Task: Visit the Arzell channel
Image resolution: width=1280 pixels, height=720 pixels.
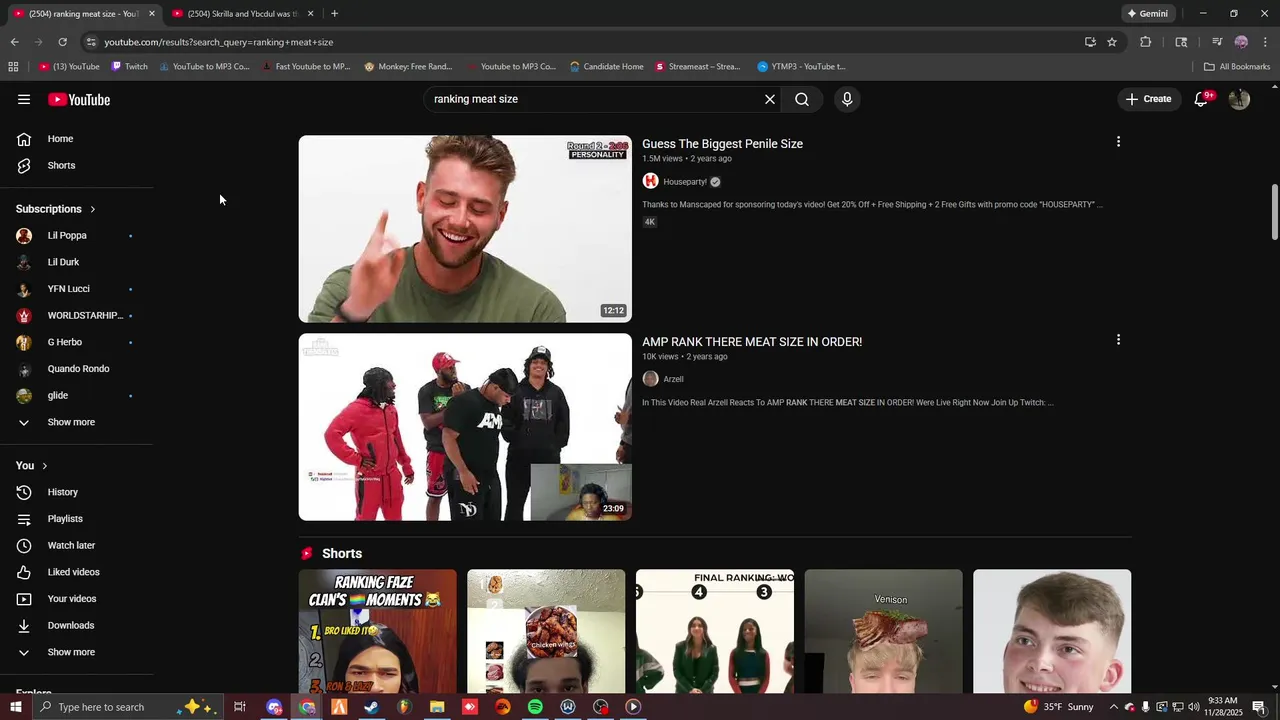Action: pyautogui.click(x=673, y=379)
